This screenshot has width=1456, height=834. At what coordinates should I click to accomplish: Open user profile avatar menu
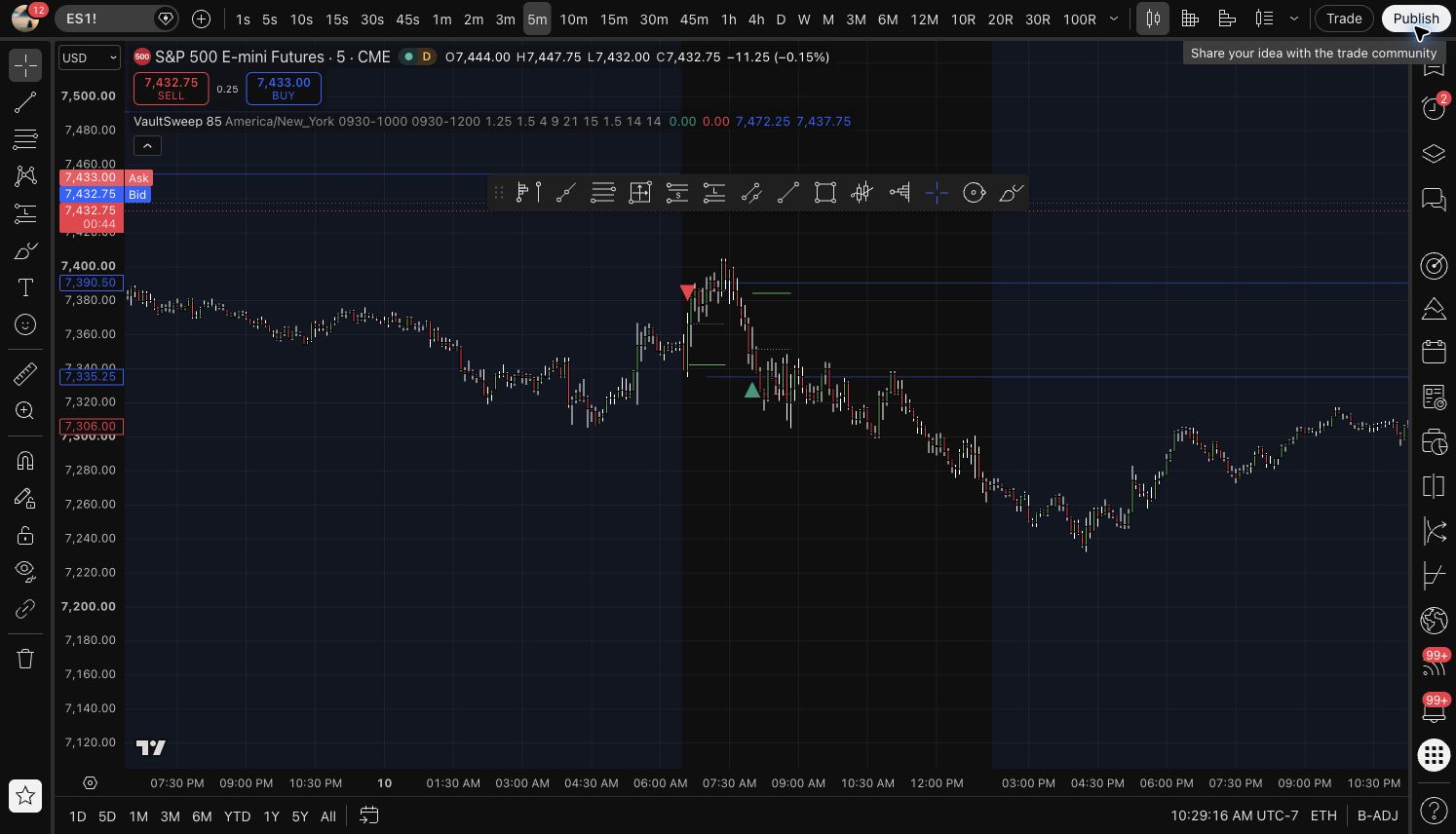[x=23, y=17]
